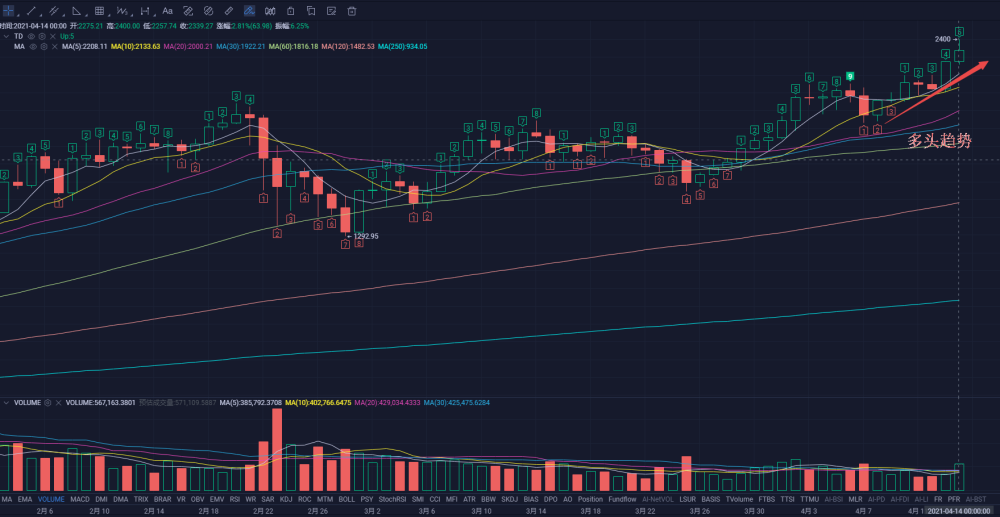Select the triangle shape tool

coord(77,11)
